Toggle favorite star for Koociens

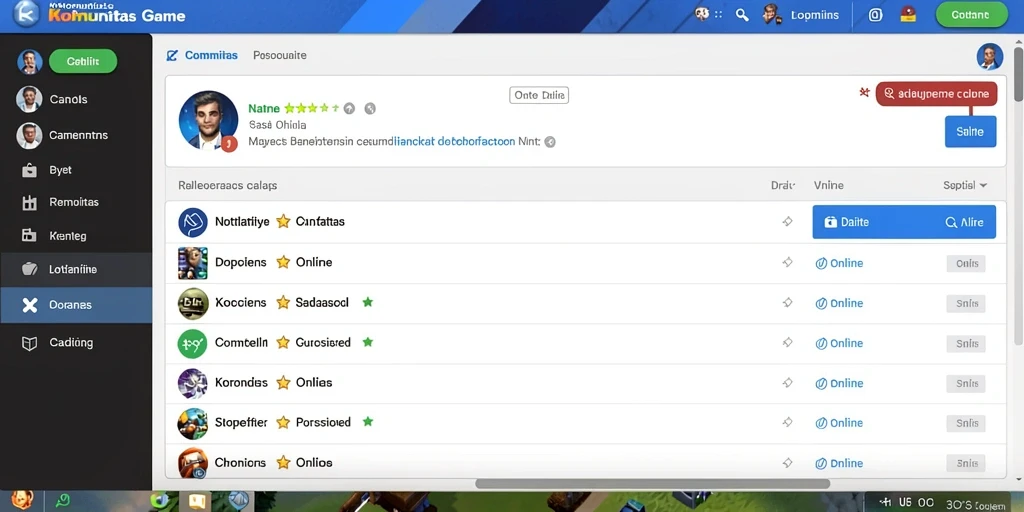pyautogui.click(x=283, y=302)
